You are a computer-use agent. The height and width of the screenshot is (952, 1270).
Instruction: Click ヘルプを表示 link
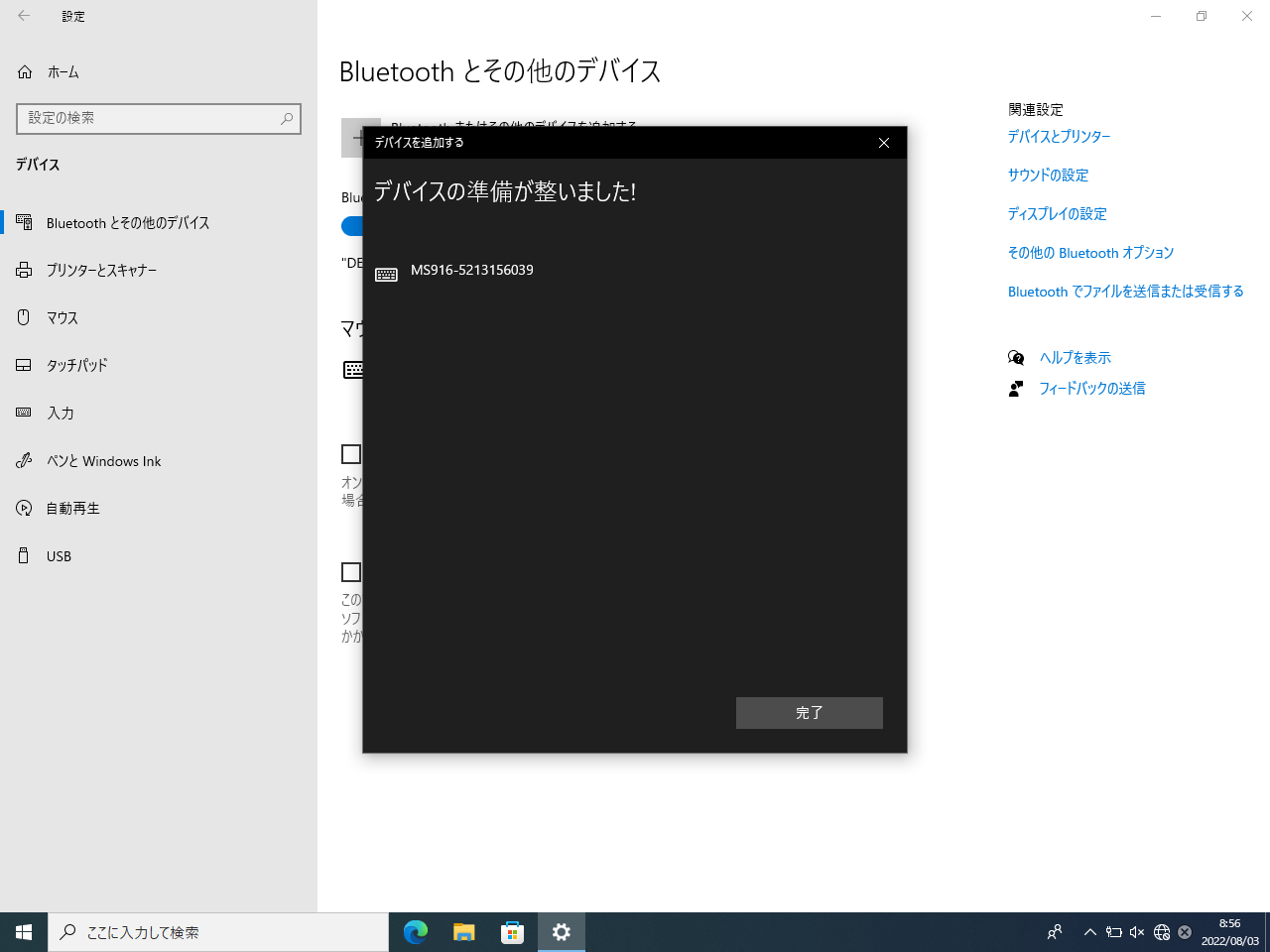(x=1076, y=358)
